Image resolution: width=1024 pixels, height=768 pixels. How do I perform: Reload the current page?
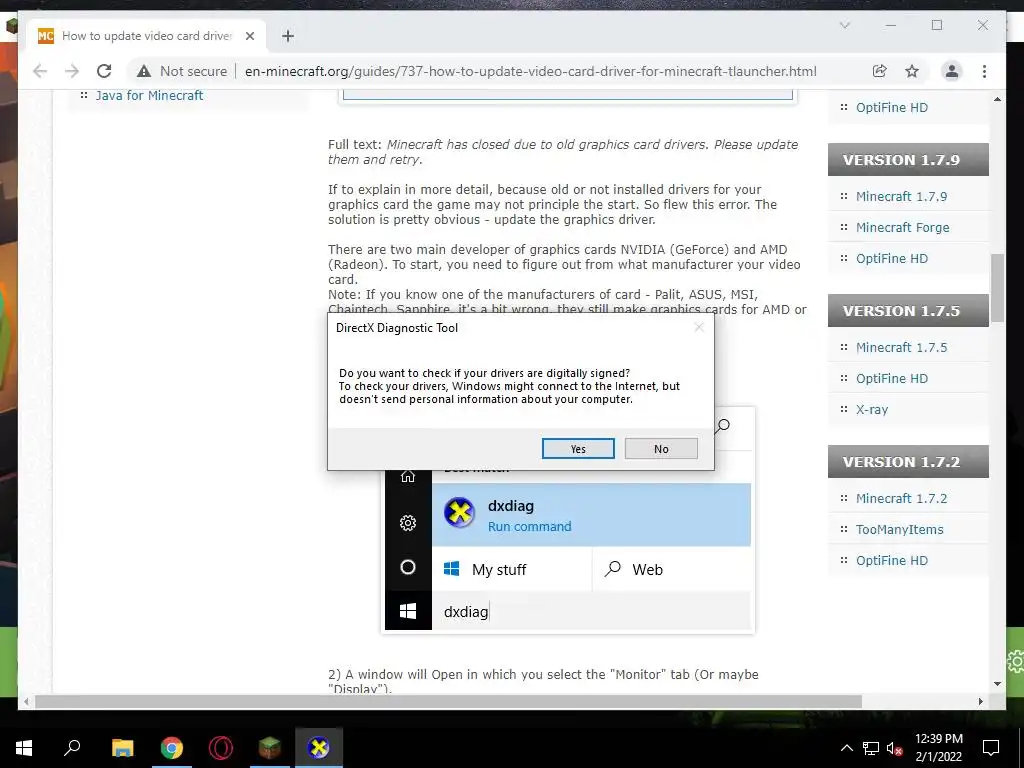coord(104,71)
